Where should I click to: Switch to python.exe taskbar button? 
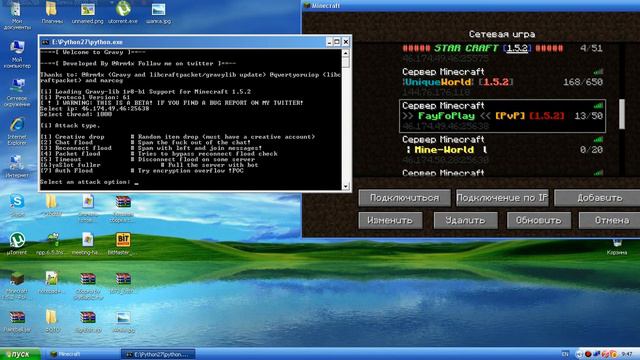[x=158, y=354]
